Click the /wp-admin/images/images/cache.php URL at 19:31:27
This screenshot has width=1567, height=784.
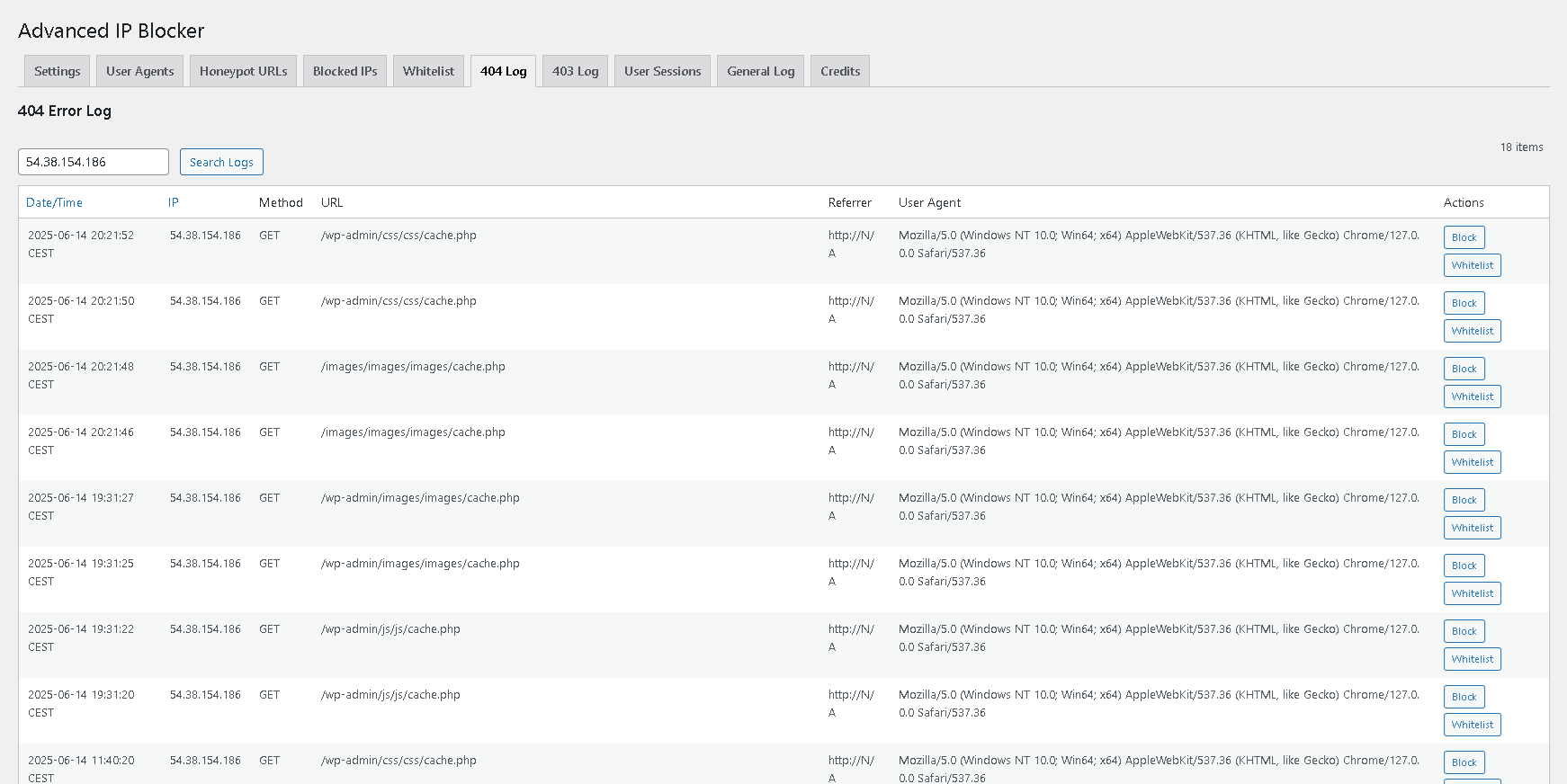[x=420, y=498]
